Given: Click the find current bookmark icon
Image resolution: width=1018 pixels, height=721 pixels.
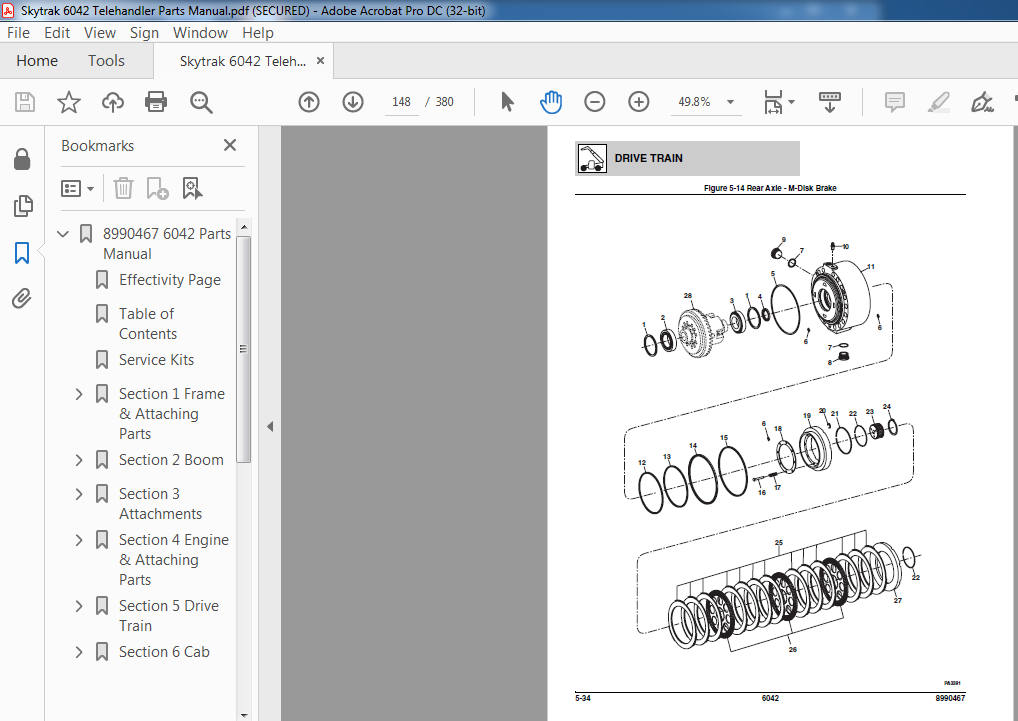Looking at the screenshot, I should (x=192, y=189).
